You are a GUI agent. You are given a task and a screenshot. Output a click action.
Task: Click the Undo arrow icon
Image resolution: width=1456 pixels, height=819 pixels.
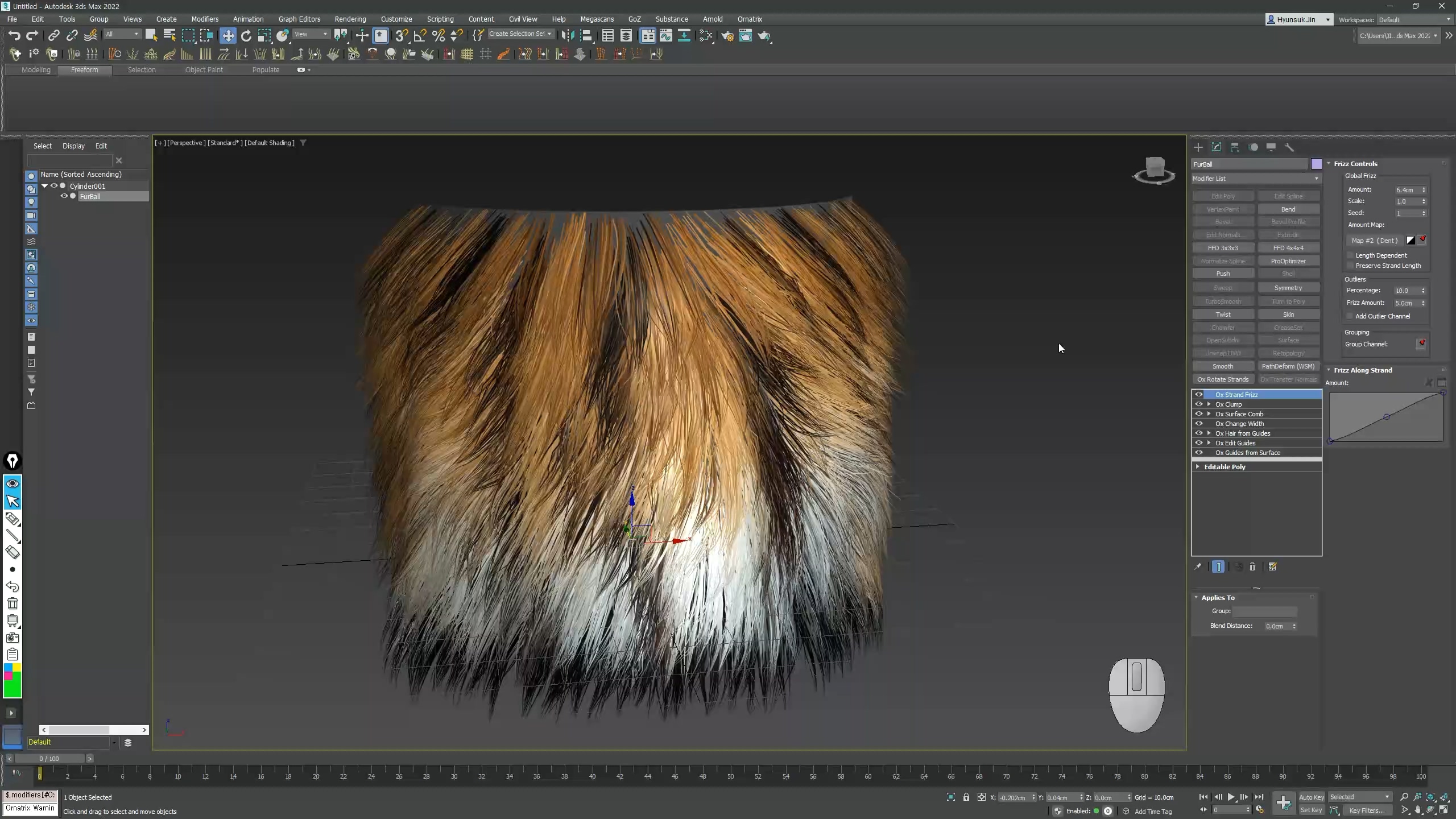tap(14, 36)
